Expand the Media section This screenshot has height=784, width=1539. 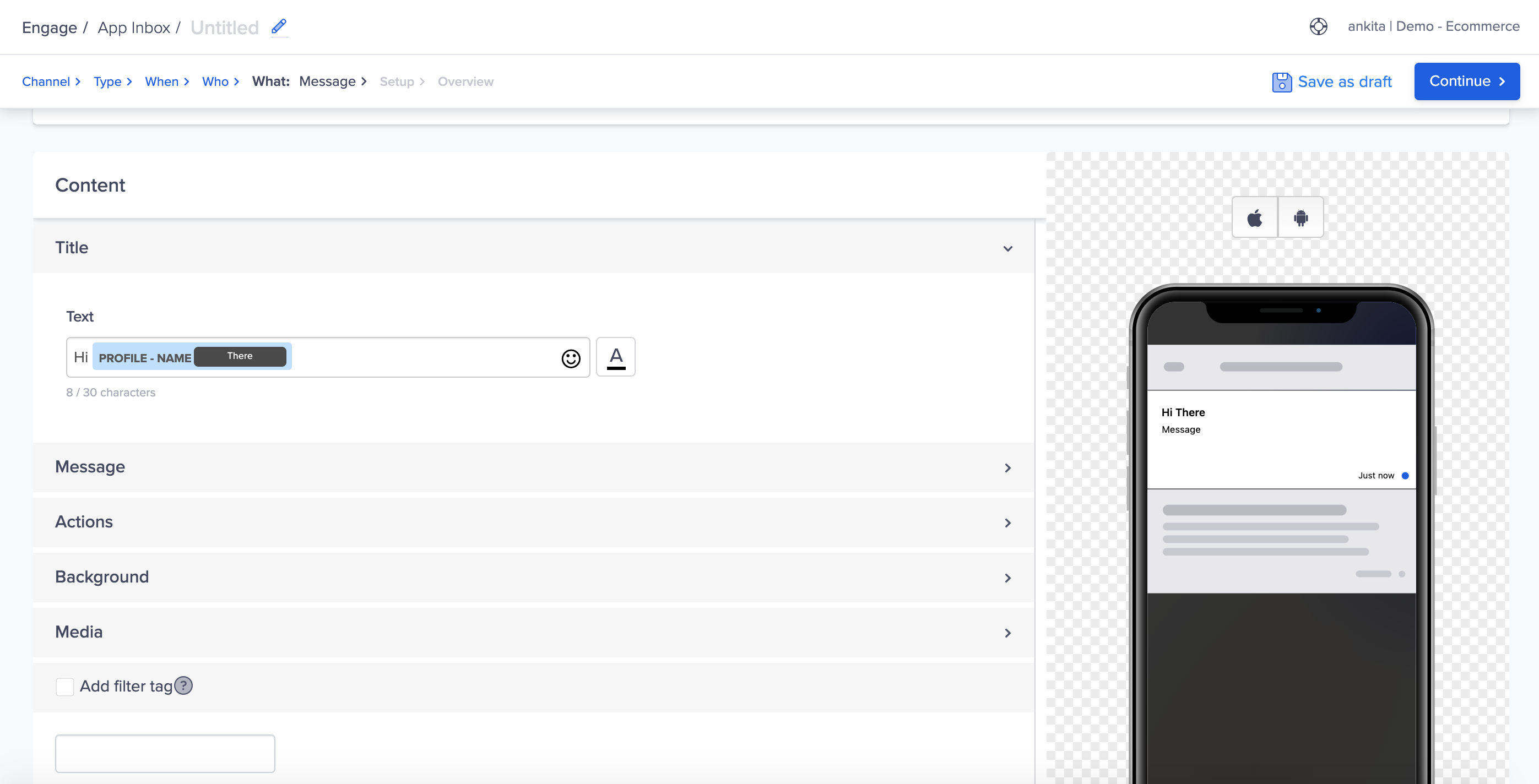click(1007, 633)
